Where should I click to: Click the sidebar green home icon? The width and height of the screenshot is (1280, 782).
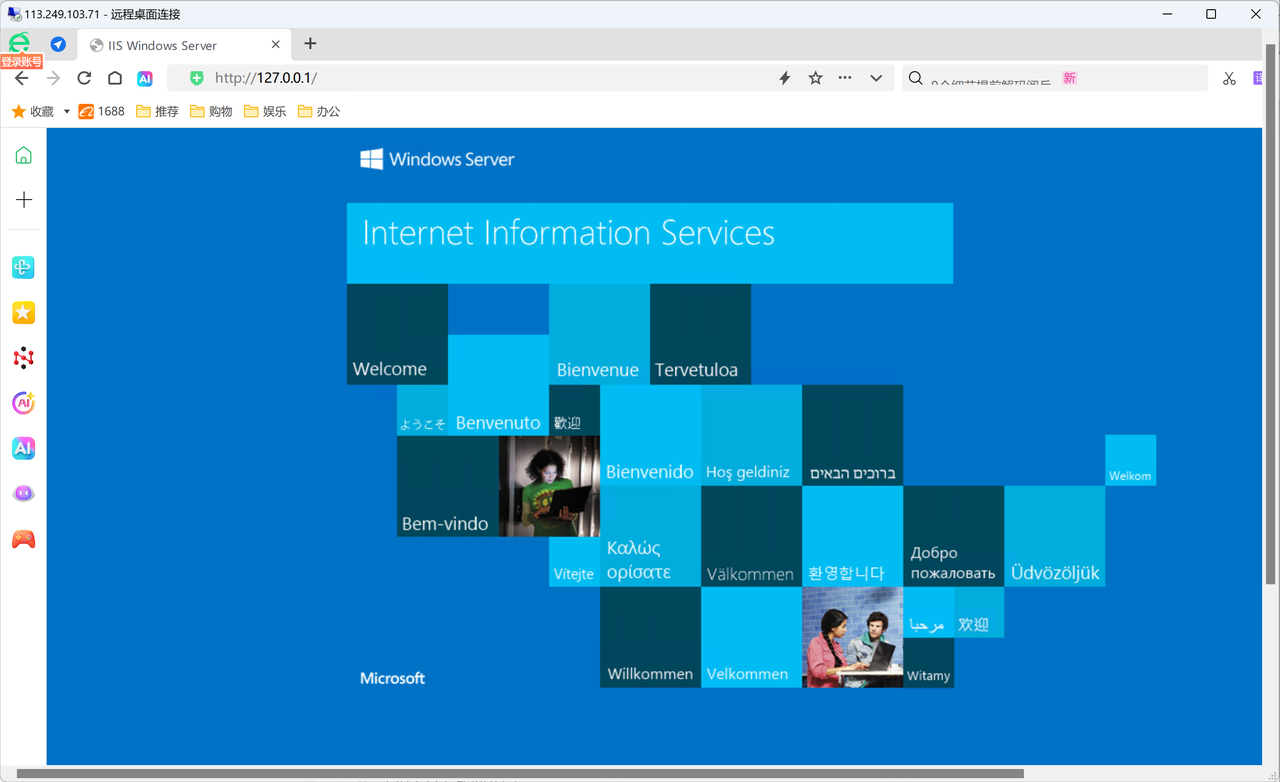click(x=23, y=155)
